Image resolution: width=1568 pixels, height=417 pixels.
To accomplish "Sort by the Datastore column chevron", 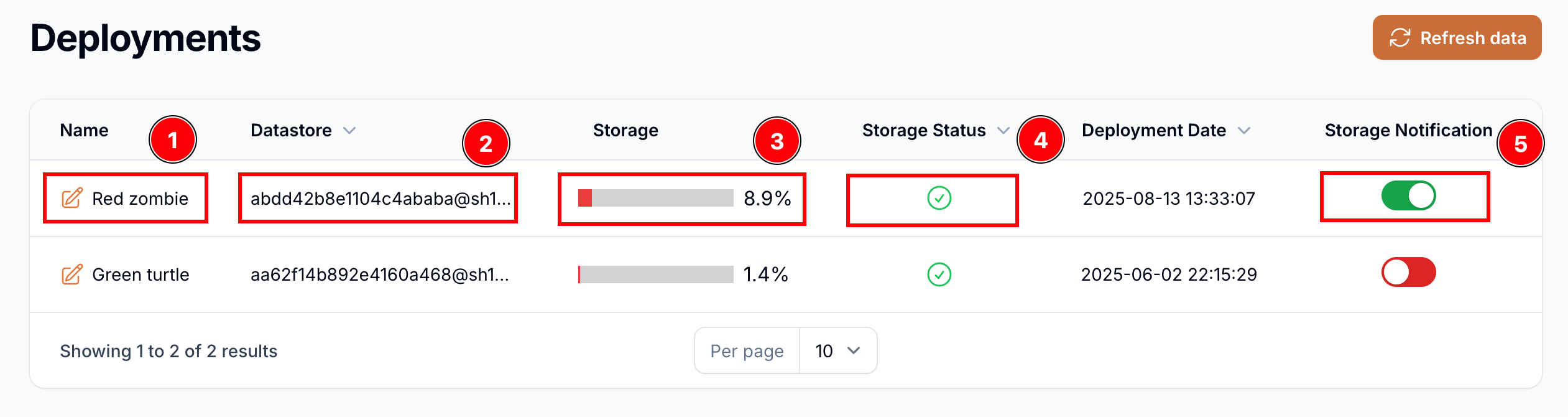I will coord(349,131).
